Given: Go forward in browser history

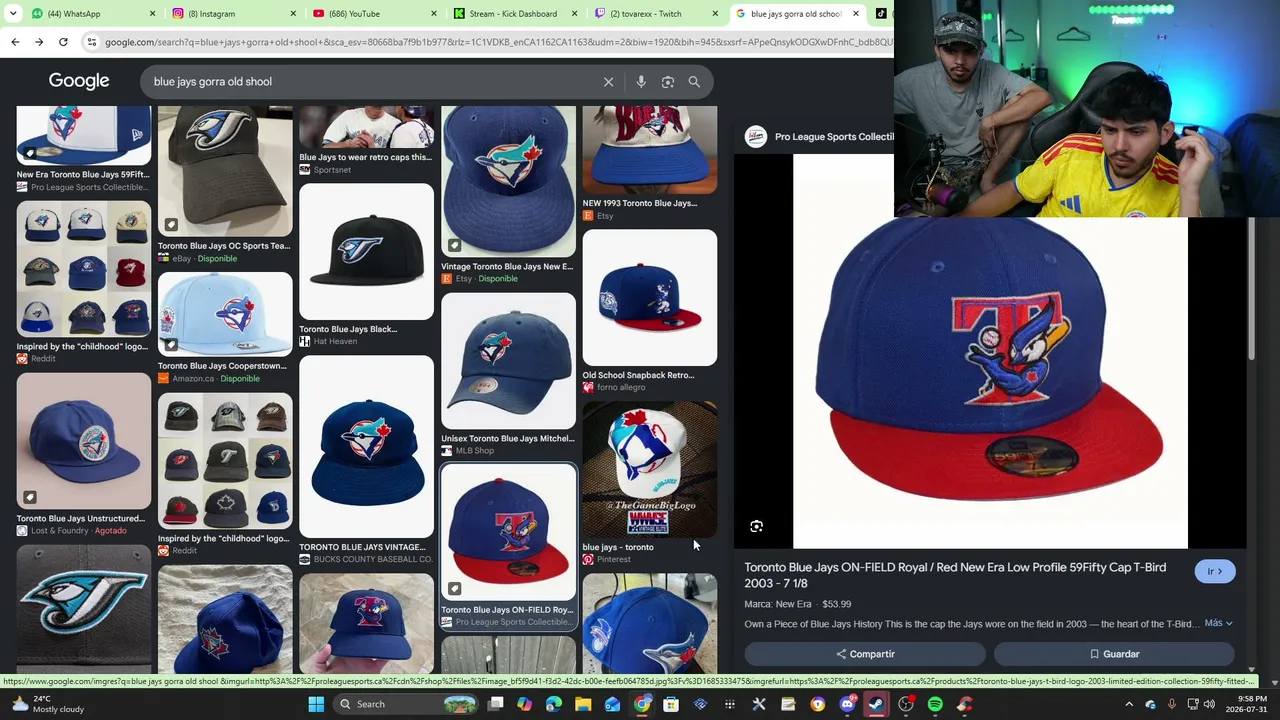Looking at the screenshot, I should (39, 42).
